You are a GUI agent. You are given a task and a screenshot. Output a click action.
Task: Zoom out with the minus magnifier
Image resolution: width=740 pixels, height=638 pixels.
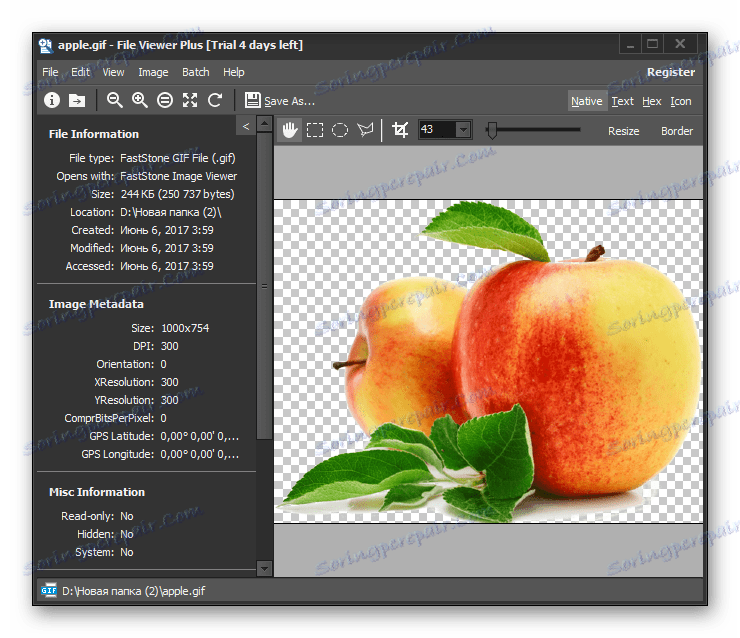click(x=114, y=100)
